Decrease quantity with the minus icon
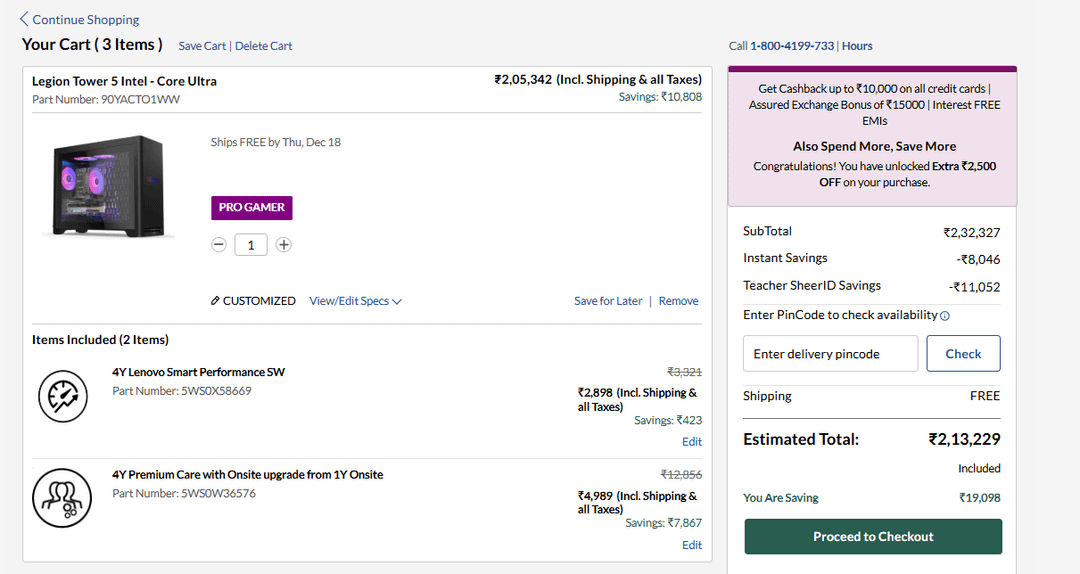The height and width of the screenshot is (574, 1080). (219, 245)
